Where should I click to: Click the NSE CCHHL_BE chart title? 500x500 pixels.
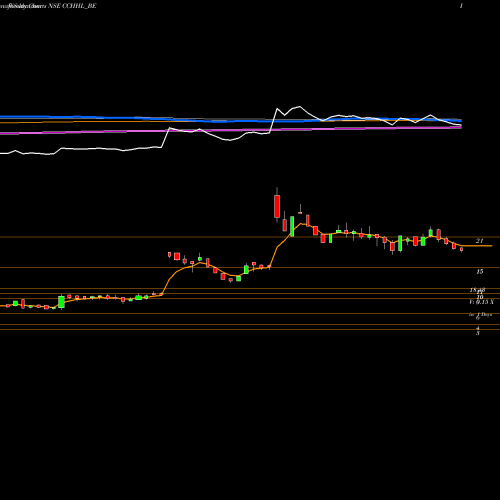pyautogui.click(x=72, y=6)
